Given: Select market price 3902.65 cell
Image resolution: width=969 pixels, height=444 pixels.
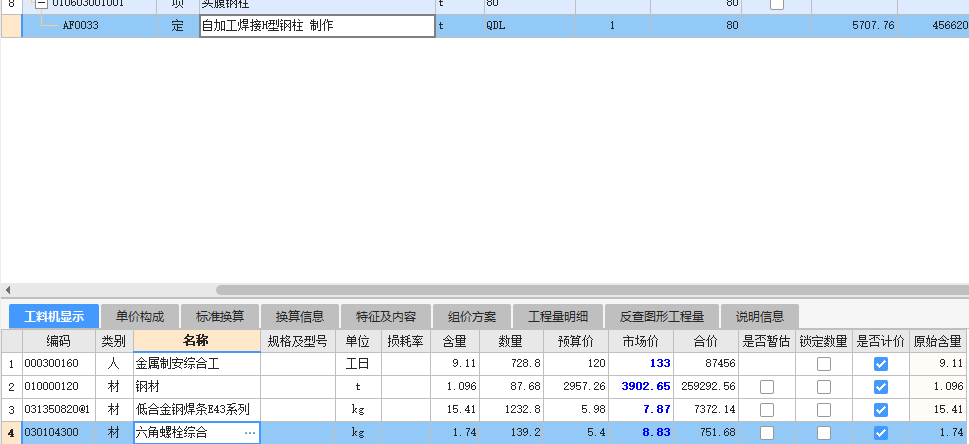Looking at the screenshot, I should (x=641, y=387).
